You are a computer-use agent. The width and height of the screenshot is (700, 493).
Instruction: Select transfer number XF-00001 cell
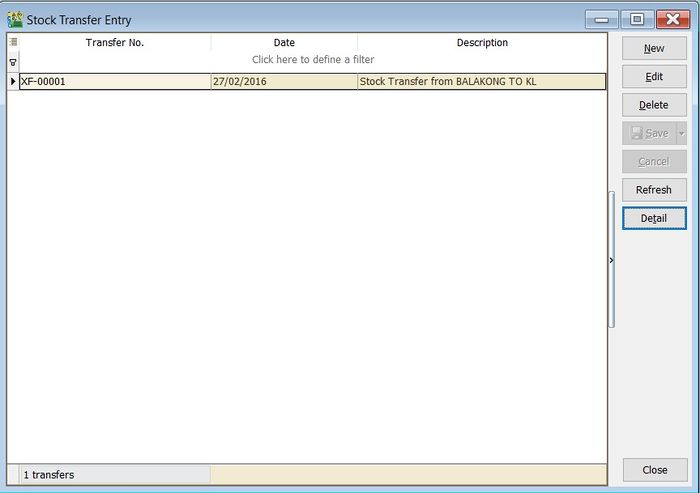click(115, 82)
